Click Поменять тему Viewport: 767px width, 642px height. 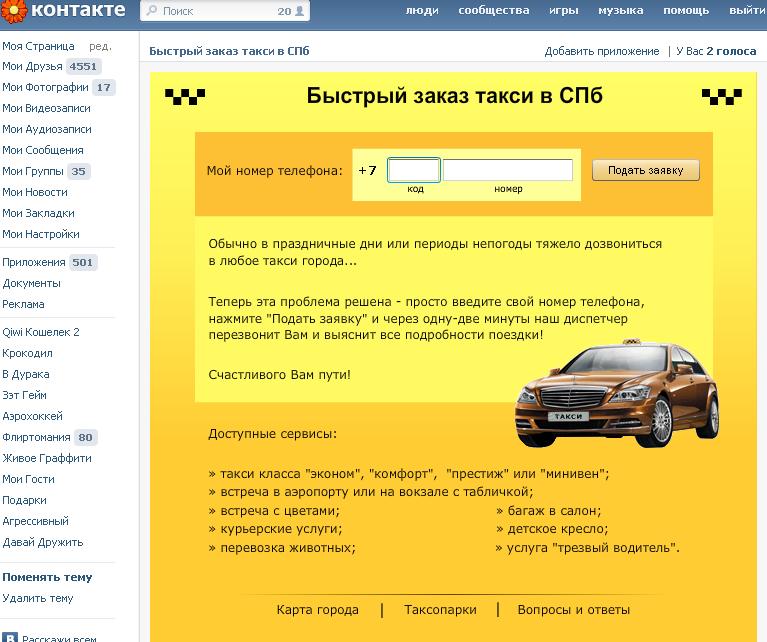47,577
